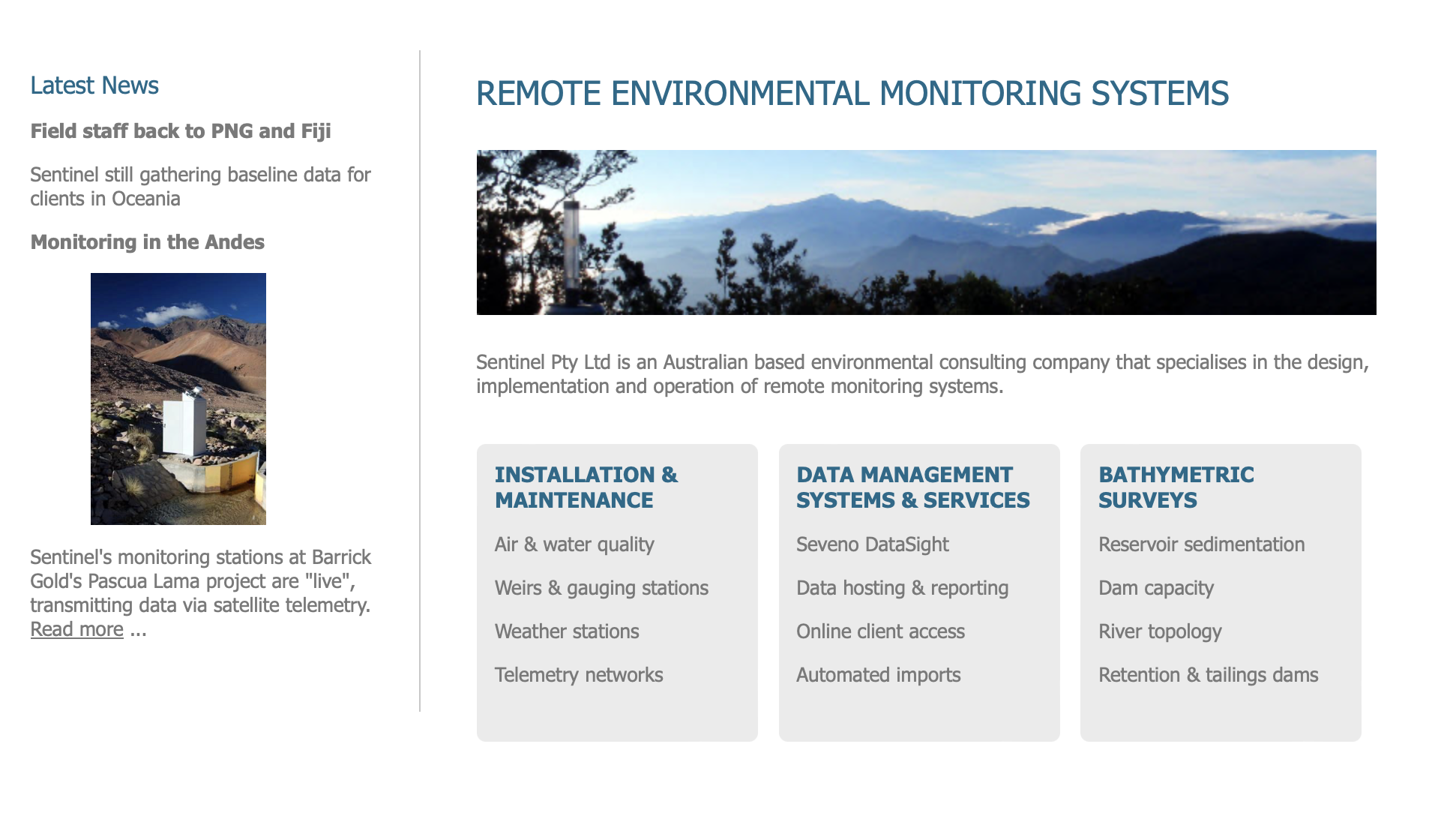Screen dimensions: 1456x825
Task: Open Seveno DataSight entry
Action: [x=872, y=544]
